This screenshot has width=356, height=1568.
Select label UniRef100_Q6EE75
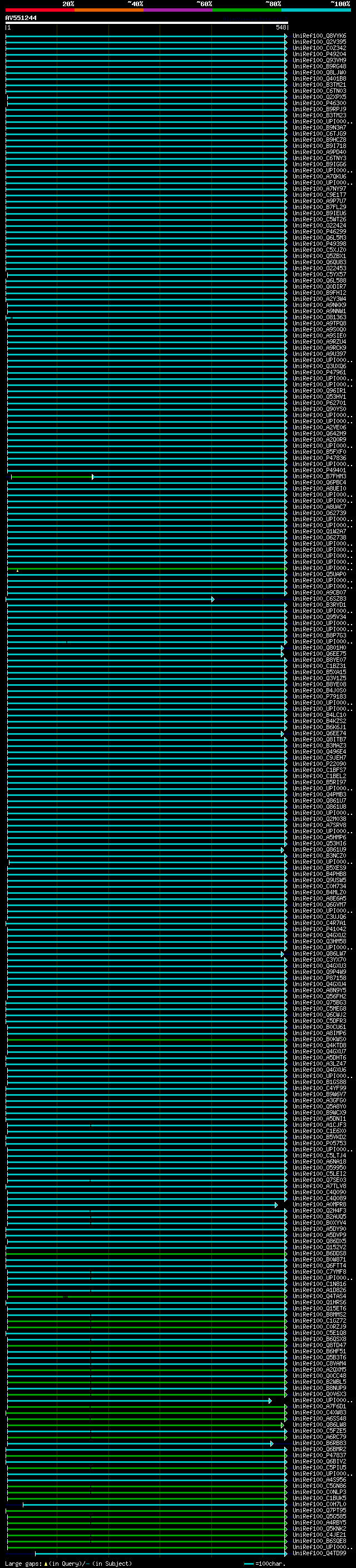point(319,654)
